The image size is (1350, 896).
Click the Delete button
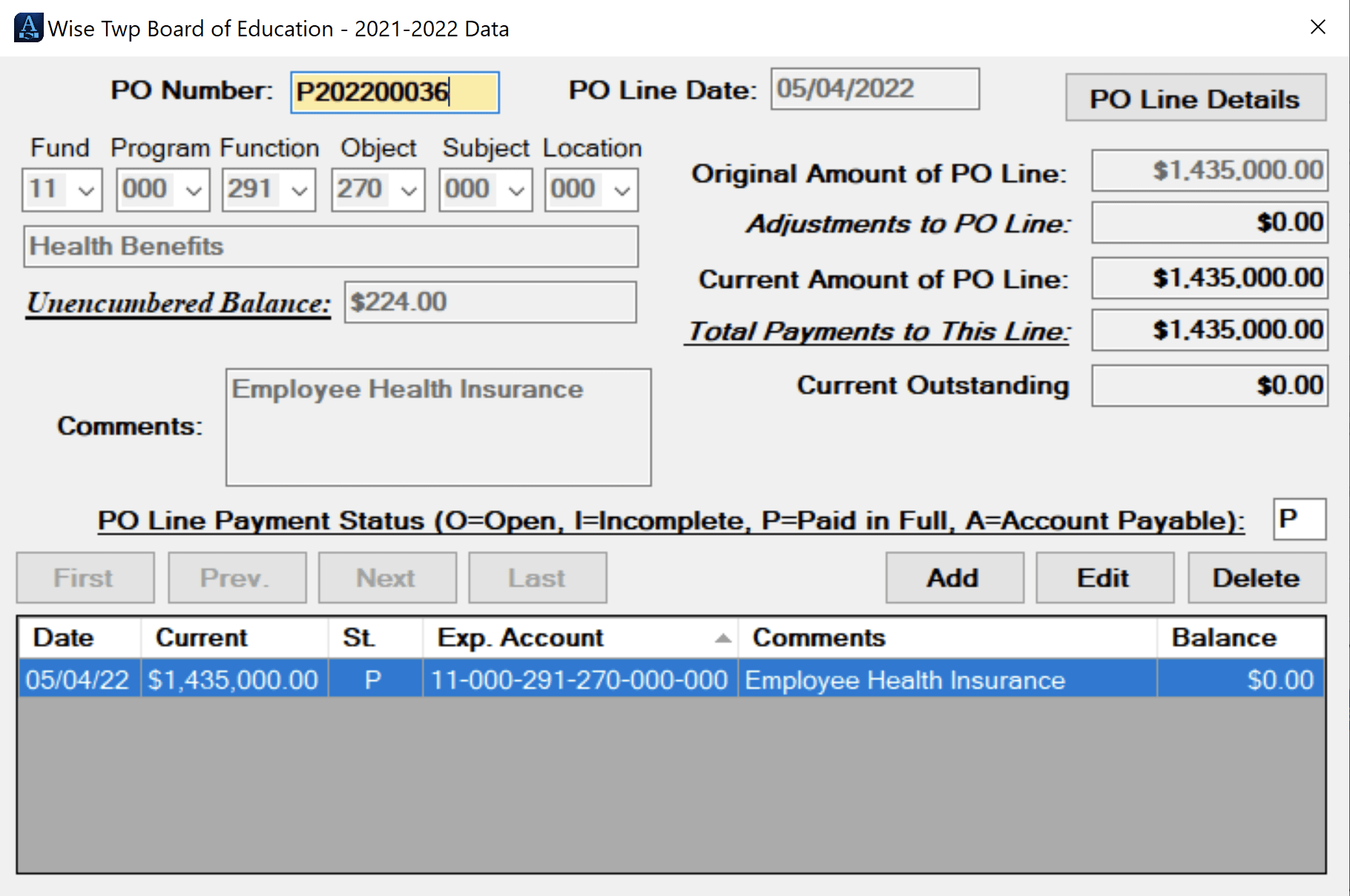pos(1257,577)
